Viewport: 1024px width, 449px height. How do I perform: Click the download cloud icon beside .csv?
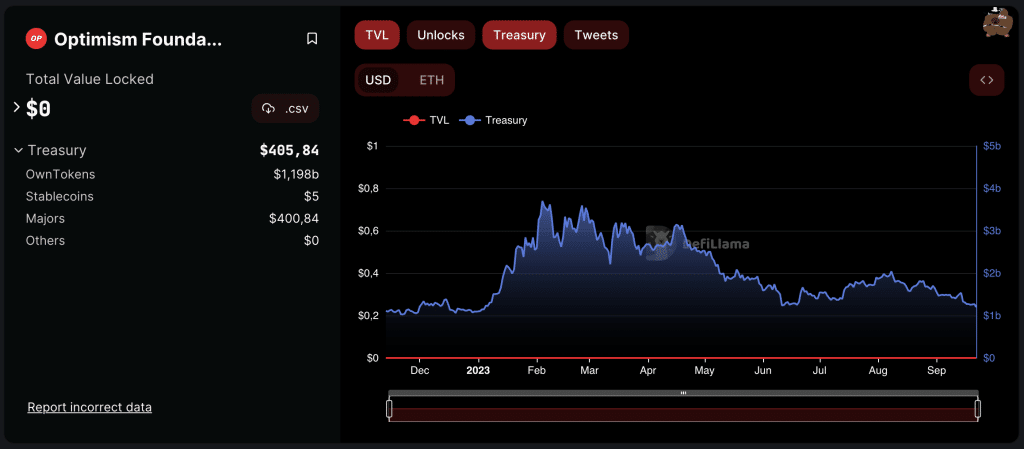point(268,108)
